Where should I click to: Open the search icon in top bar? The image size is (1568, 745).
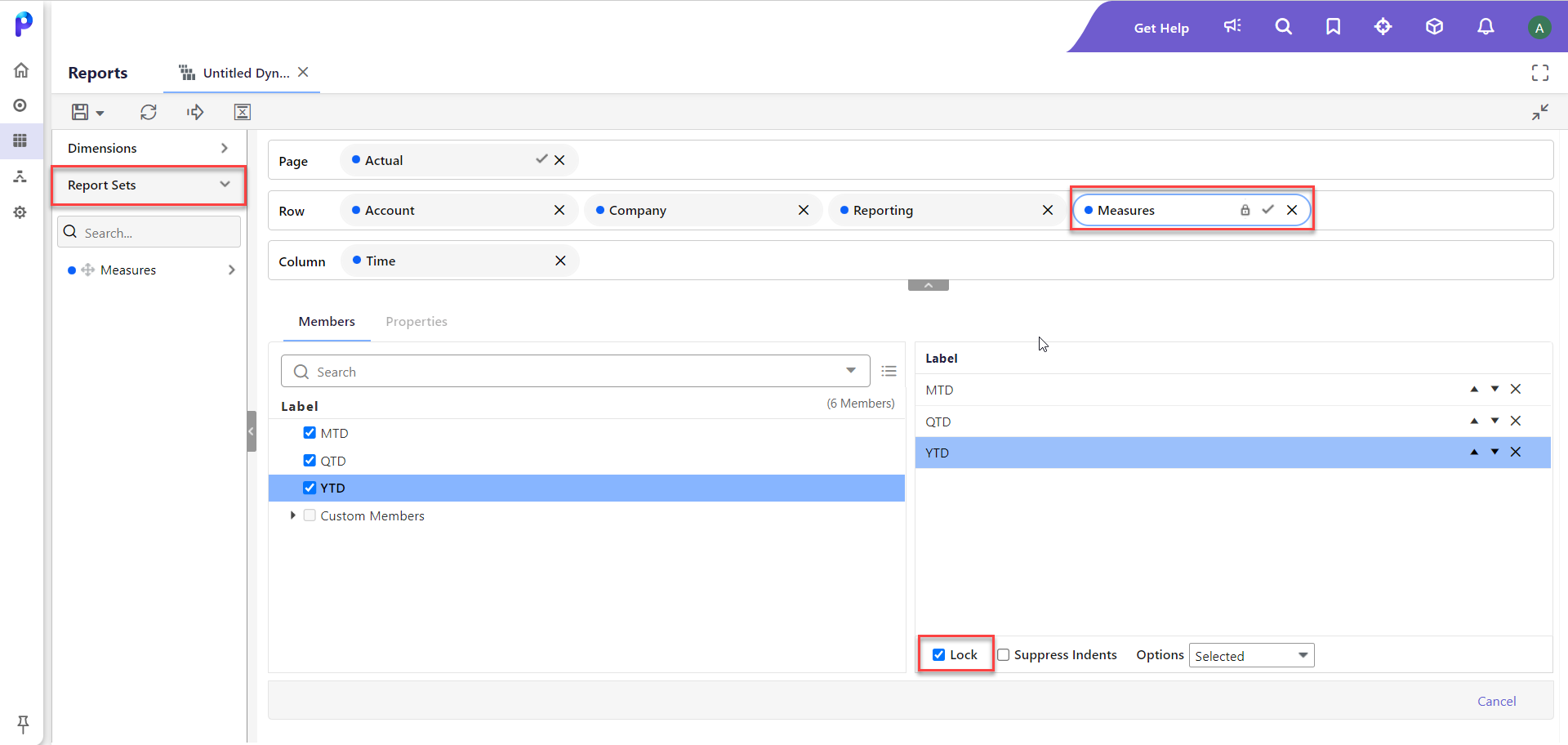tap(1284, 27)
